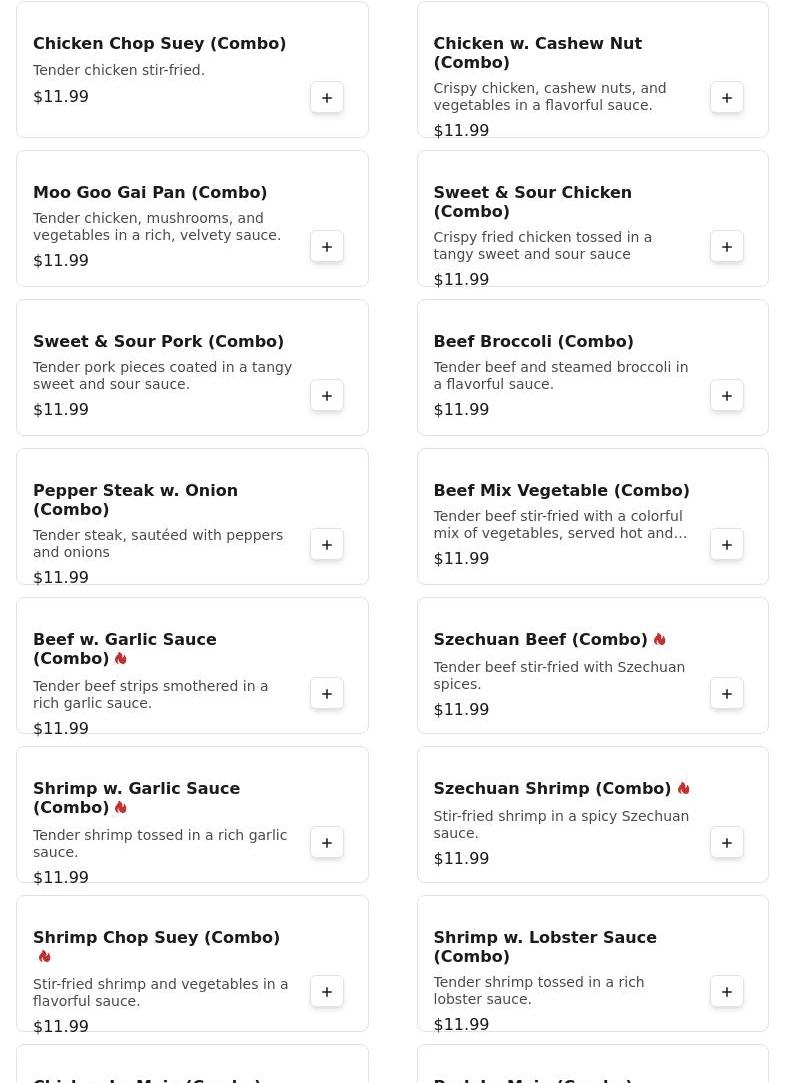This screenshot has height=1083, width=785.
Task: Select Moo Goo Gai Pan description text
Action: coord(157,227)
